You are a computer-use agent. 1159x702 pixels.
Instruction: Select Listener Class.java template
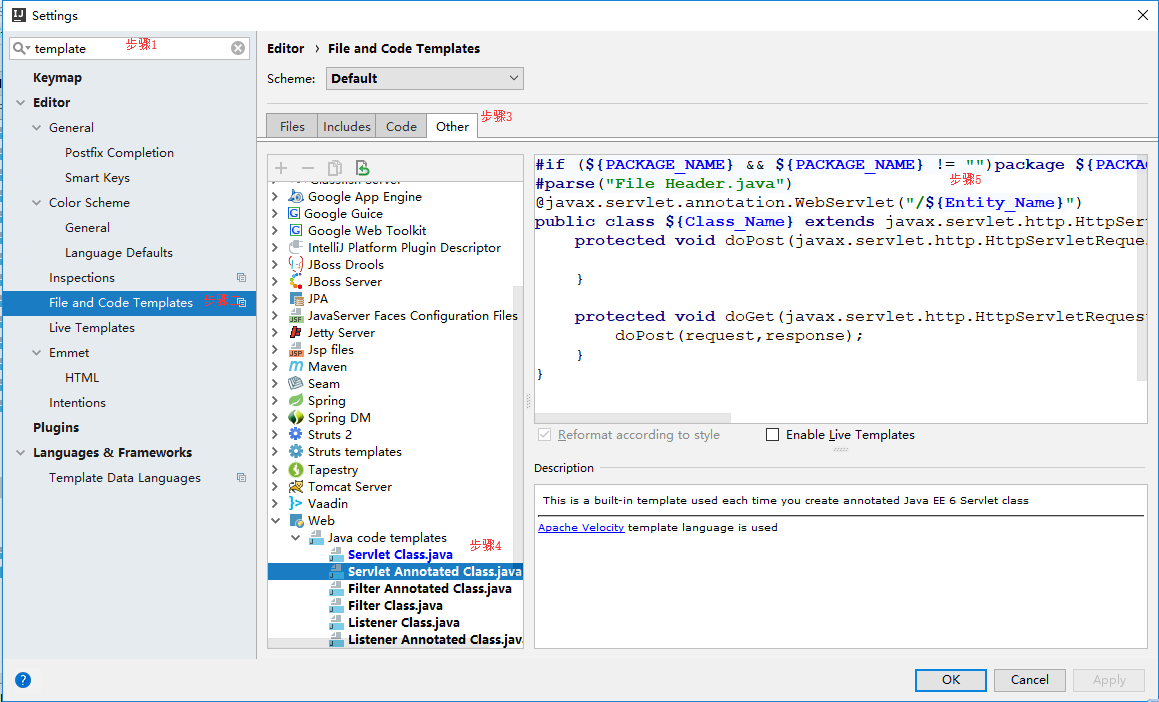[x=404, y=623]
